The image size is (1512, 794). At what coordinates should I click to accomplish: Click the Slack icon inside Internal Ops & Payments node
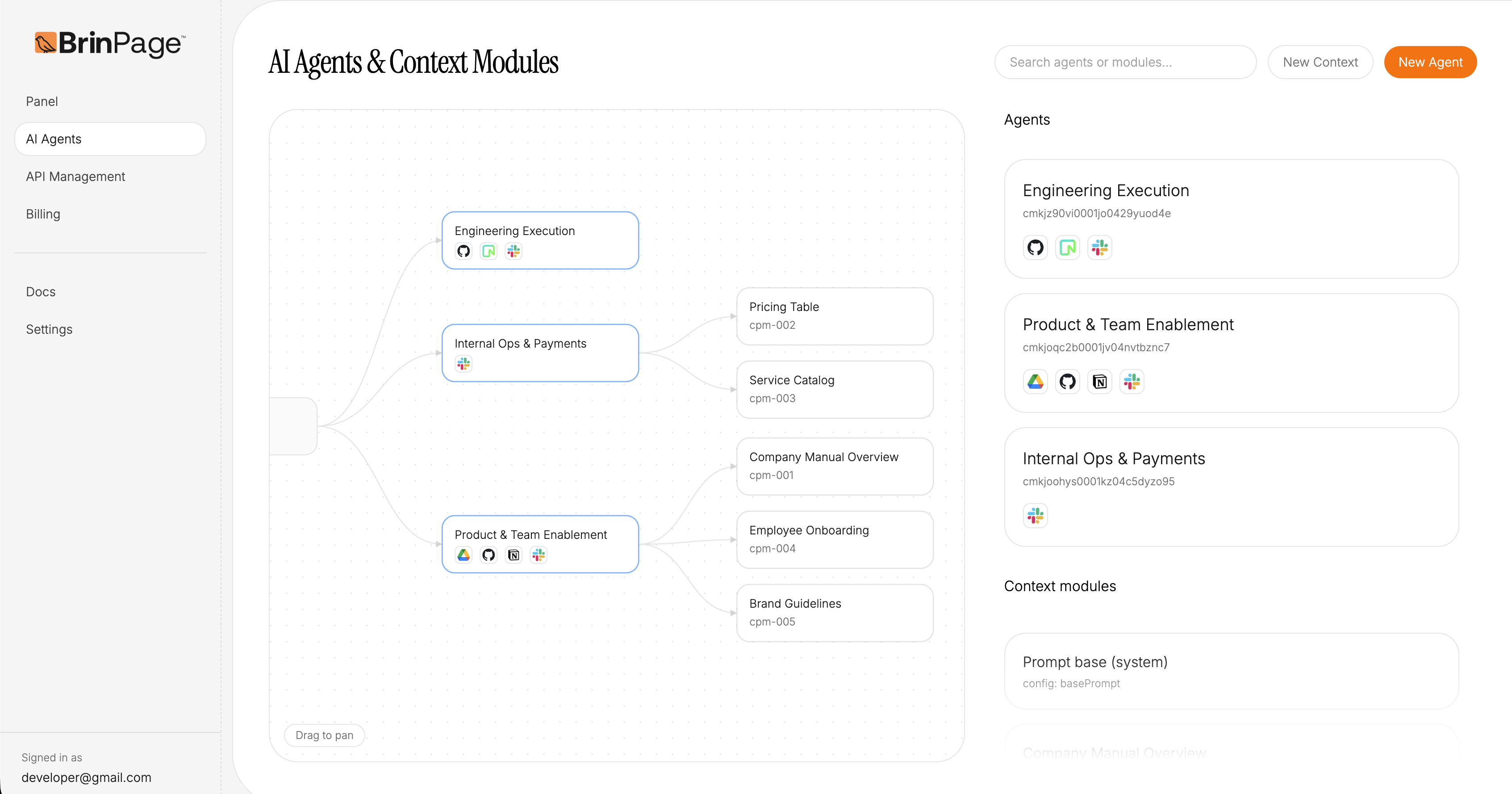click(463, 364)
